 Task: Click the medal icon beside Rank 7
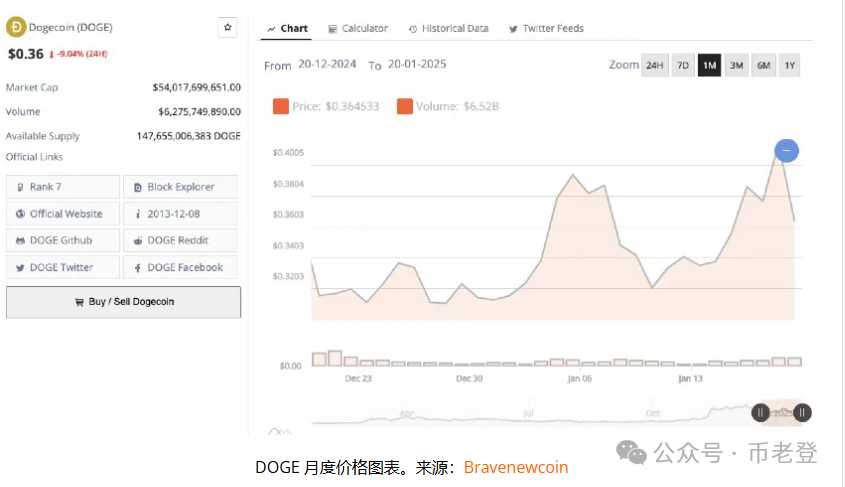(20, 187)
